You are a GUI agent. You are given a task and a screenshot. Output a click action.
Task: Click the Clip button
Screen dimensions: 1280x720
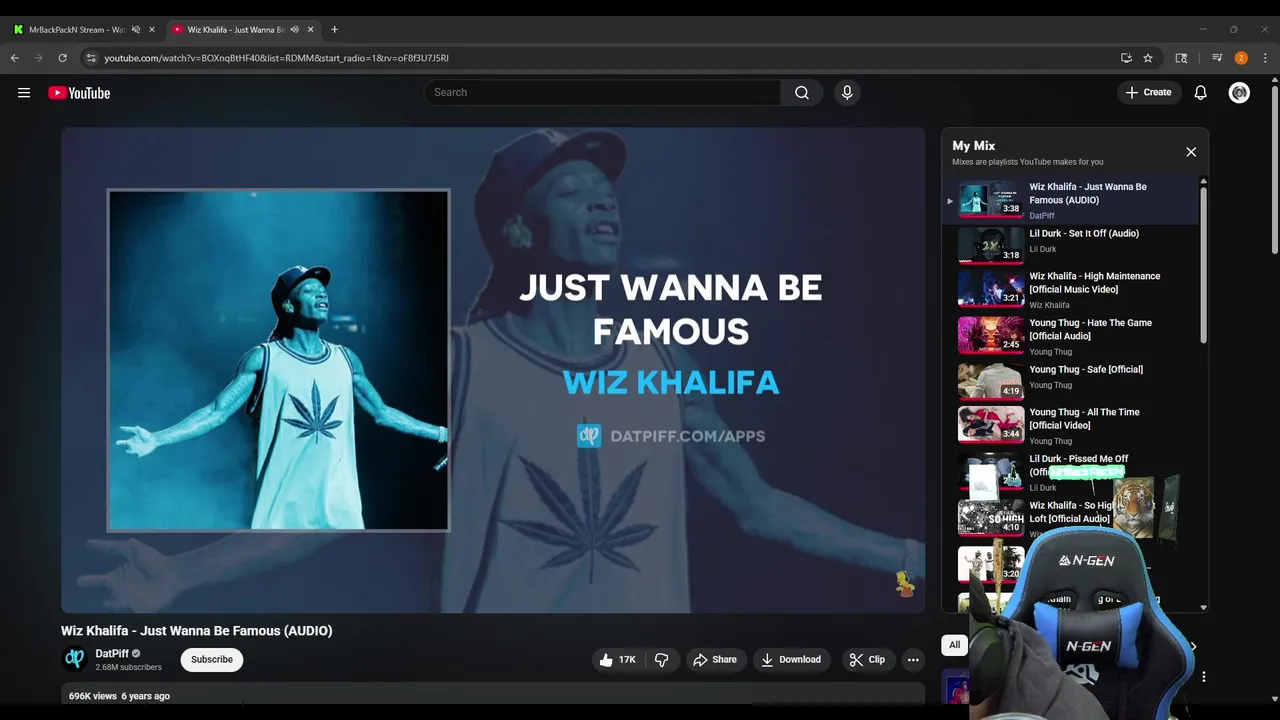tap(867, 660)
